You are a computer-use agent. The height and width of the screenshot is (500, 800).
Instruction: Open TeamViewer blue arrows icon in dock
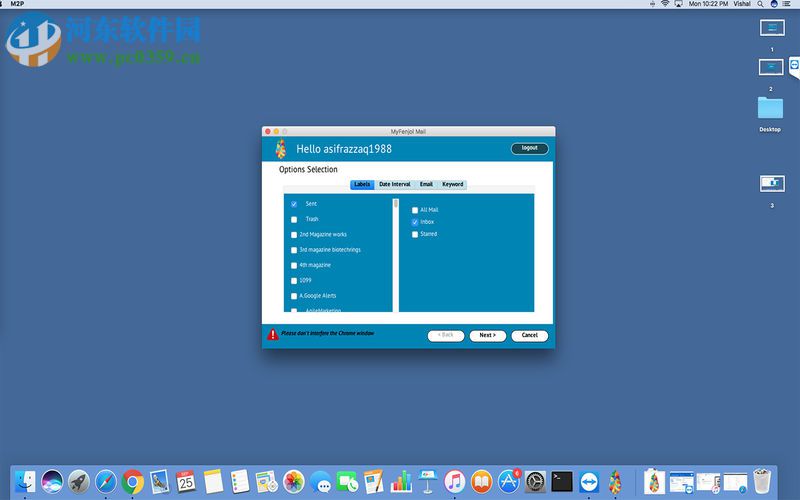pos(589,482)
